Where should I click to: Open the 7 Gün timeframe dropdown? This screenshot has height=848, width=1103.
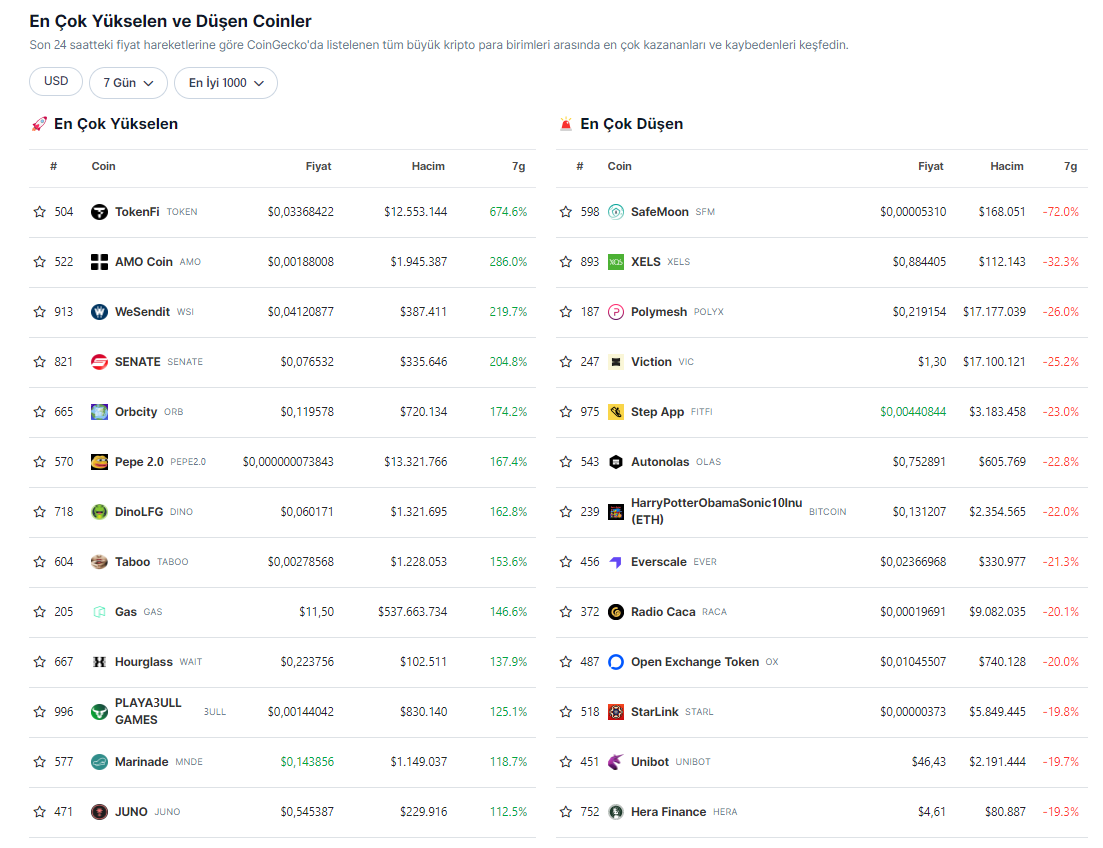pos(128,83)
